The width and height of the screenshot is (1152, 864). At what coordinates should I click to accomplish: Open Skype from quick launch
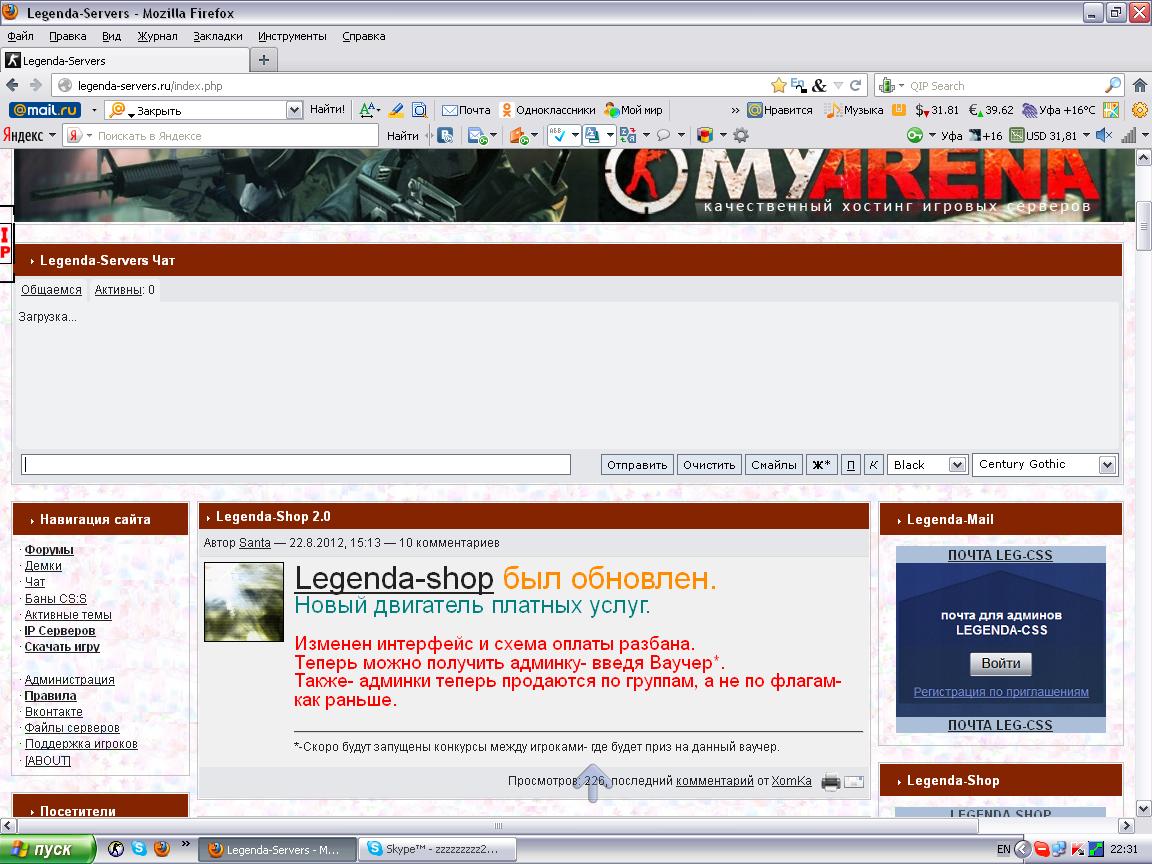139,848
